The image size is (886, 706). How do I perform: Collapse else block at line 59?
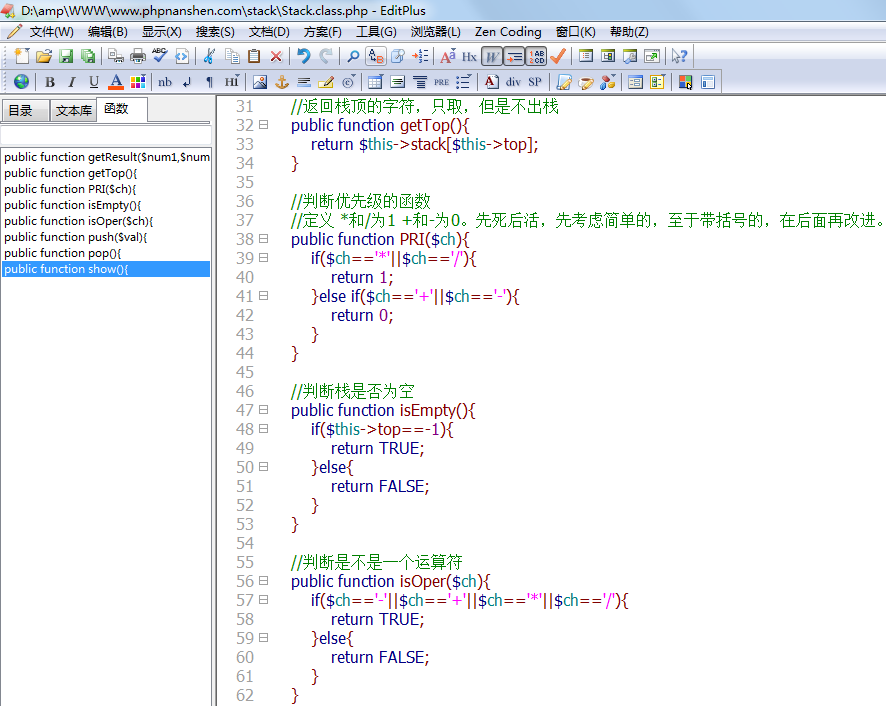[263, 638]
